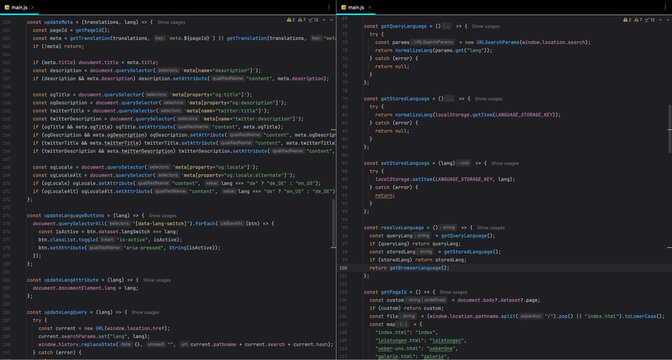Click the JS file icon in left main.js tab
The width and height of the screenshot is (672, 360).
pyautogui.click(x=7, y=7)
